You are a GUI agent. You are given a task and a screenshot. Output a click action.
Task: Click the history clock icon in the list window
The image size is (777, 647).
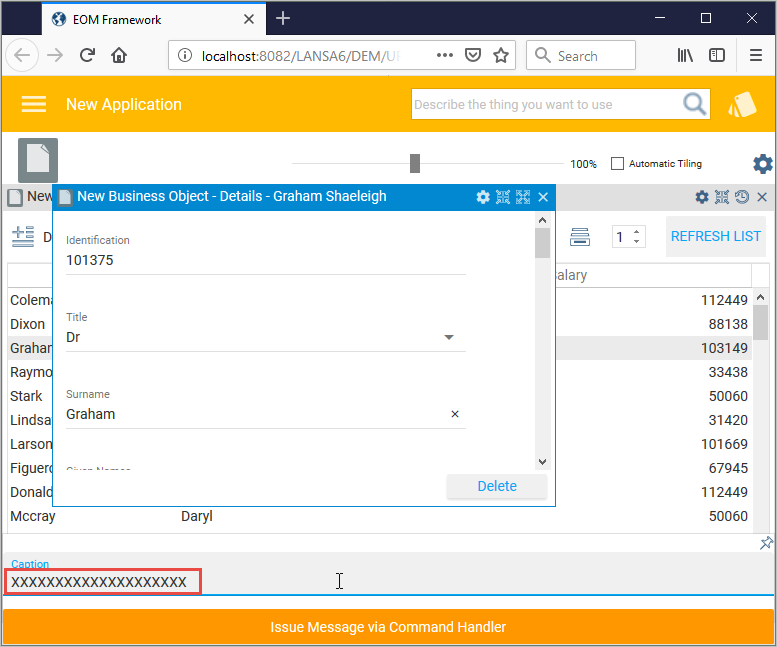coord(742,197)
